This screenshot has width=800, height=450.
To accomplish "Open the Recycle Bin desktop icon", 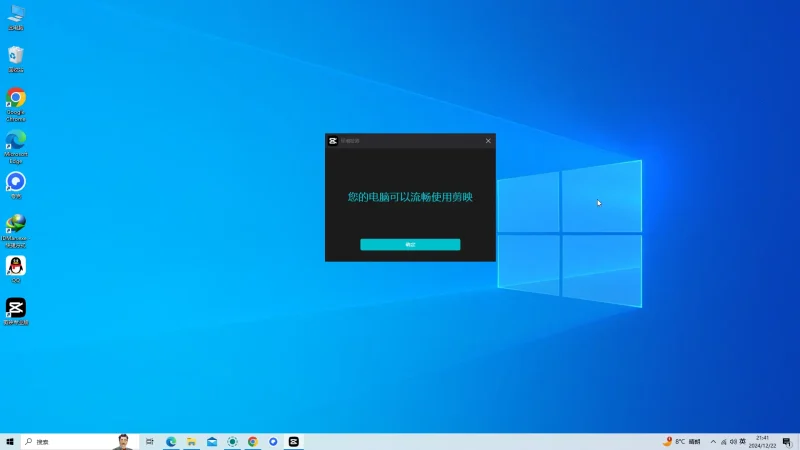I will (16, 57).
